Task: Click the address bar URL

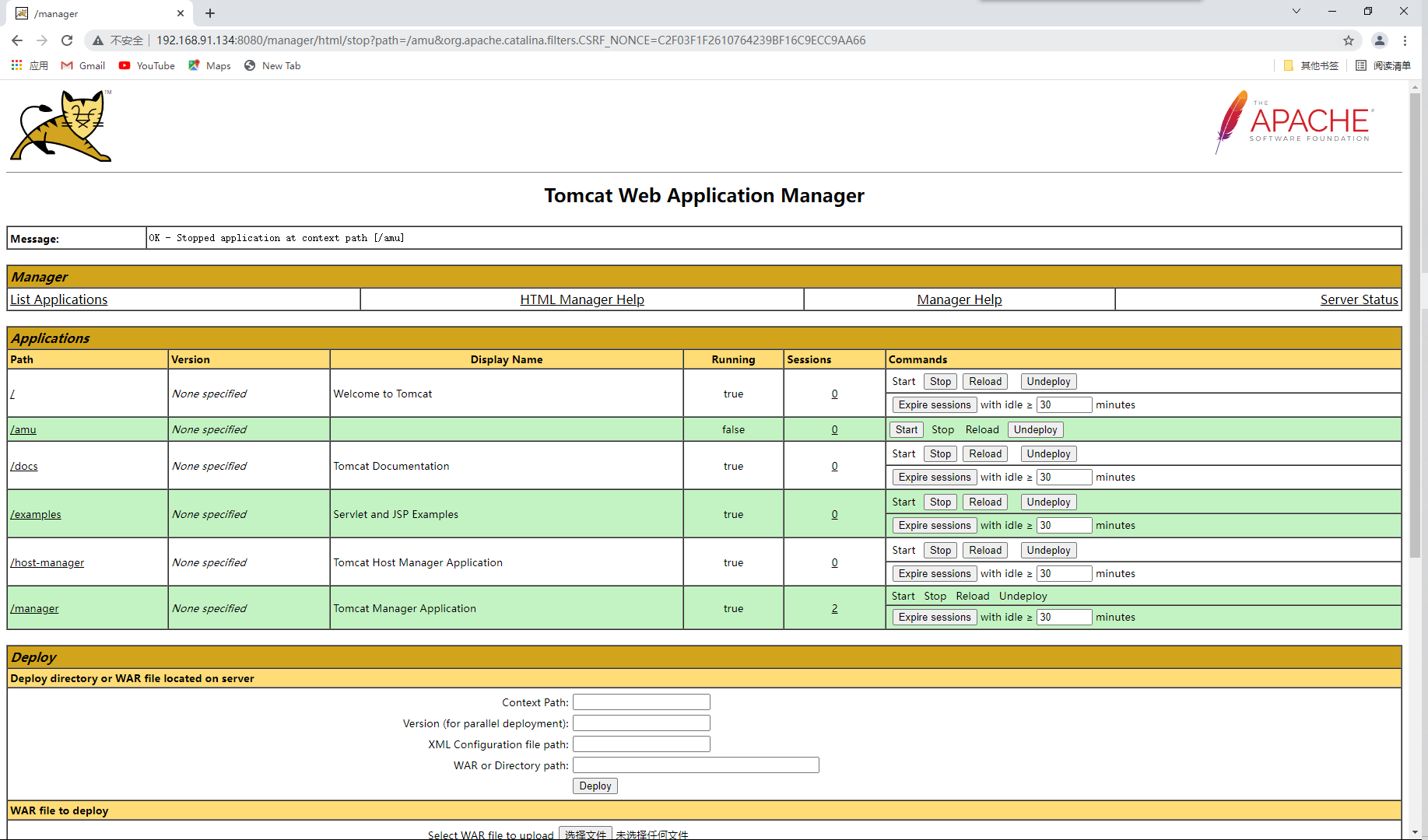Action: [511, 40]
